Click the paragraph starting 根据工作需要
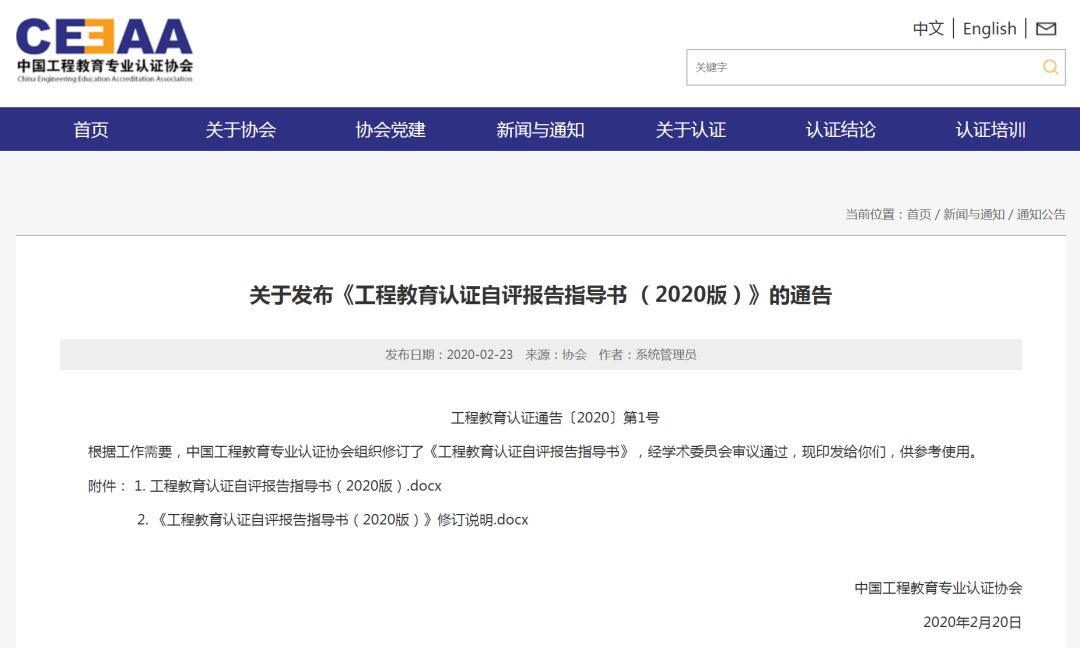 [x=532, y=452]
